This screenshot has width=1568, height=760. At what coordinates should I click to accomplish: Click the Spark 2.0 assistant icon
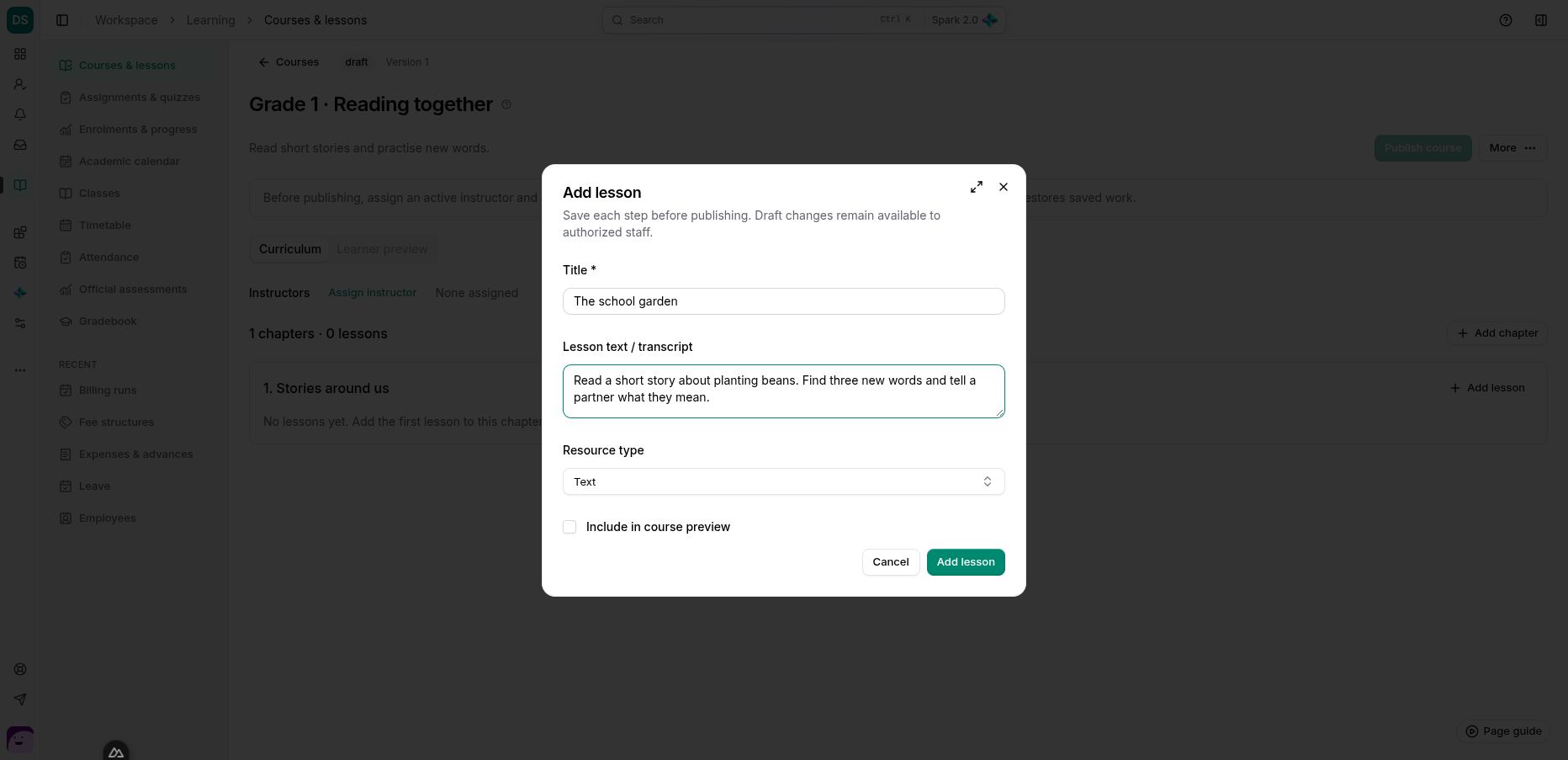click(x=990, y=20)
